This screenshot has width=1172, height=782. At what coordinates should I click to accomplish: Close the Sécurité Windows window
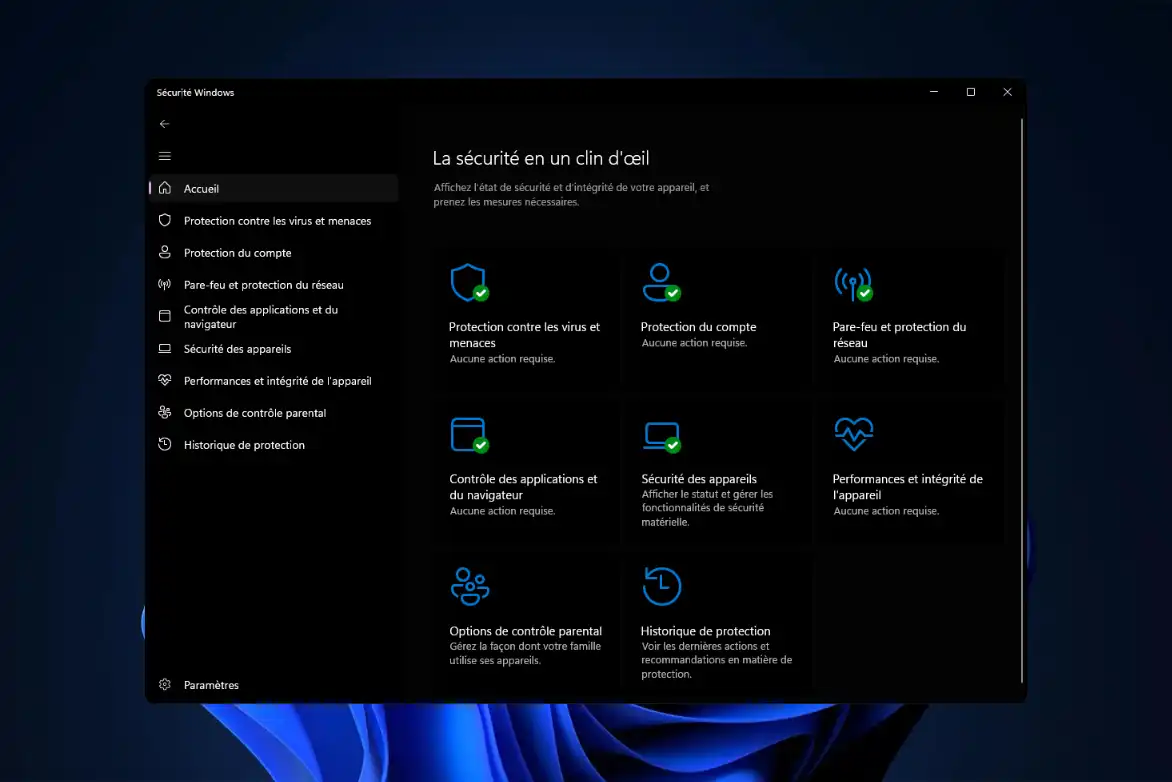coord(1007,92)
